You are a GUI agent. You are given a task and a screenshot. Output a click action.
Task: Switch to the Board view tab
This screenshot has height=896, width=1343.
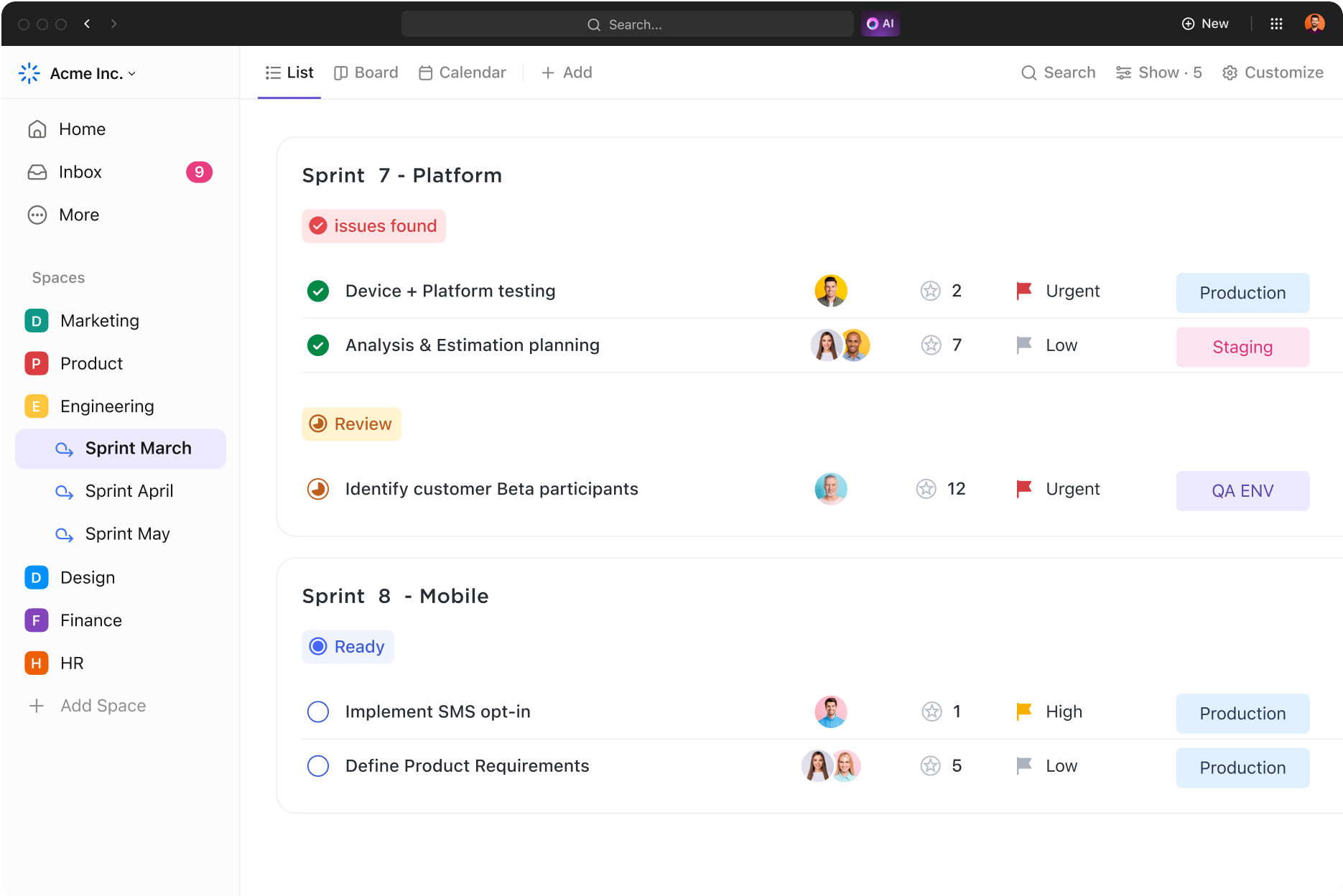(366, 73)
